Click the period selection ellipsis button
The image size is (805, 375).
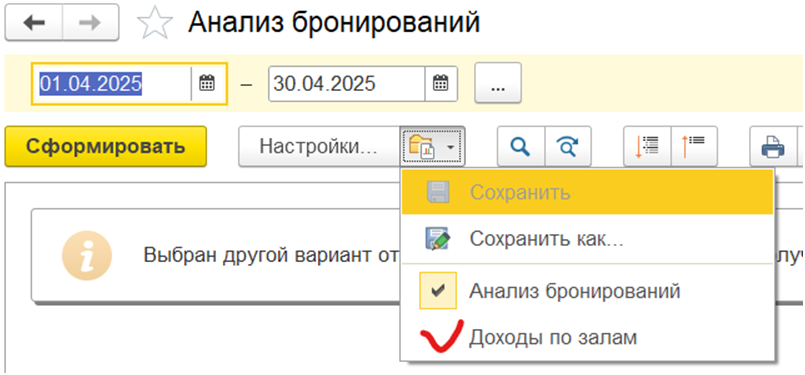(x=497, y=83)
